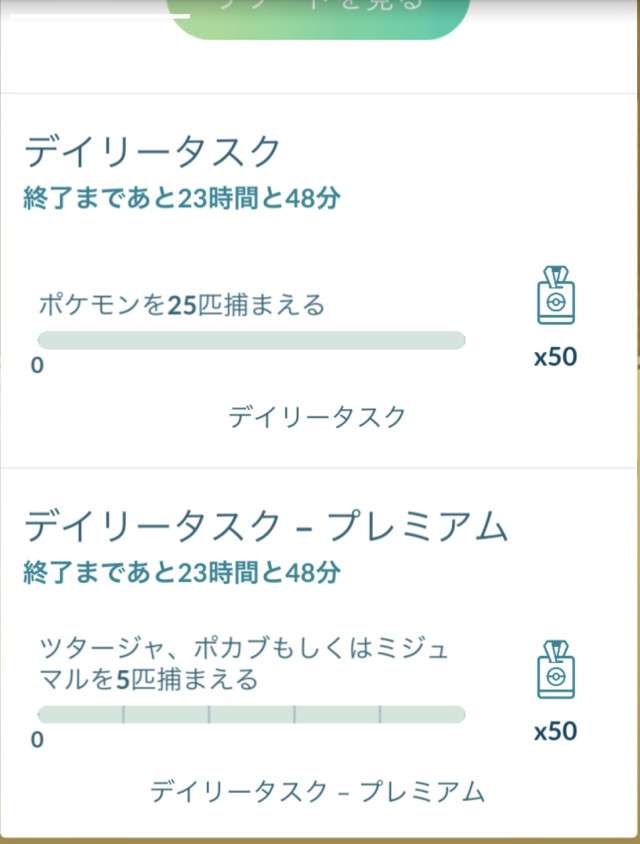This screenshot has width=640, height=844.
Task: Click the segmented premium task progress bar
Action: [251, 714]
